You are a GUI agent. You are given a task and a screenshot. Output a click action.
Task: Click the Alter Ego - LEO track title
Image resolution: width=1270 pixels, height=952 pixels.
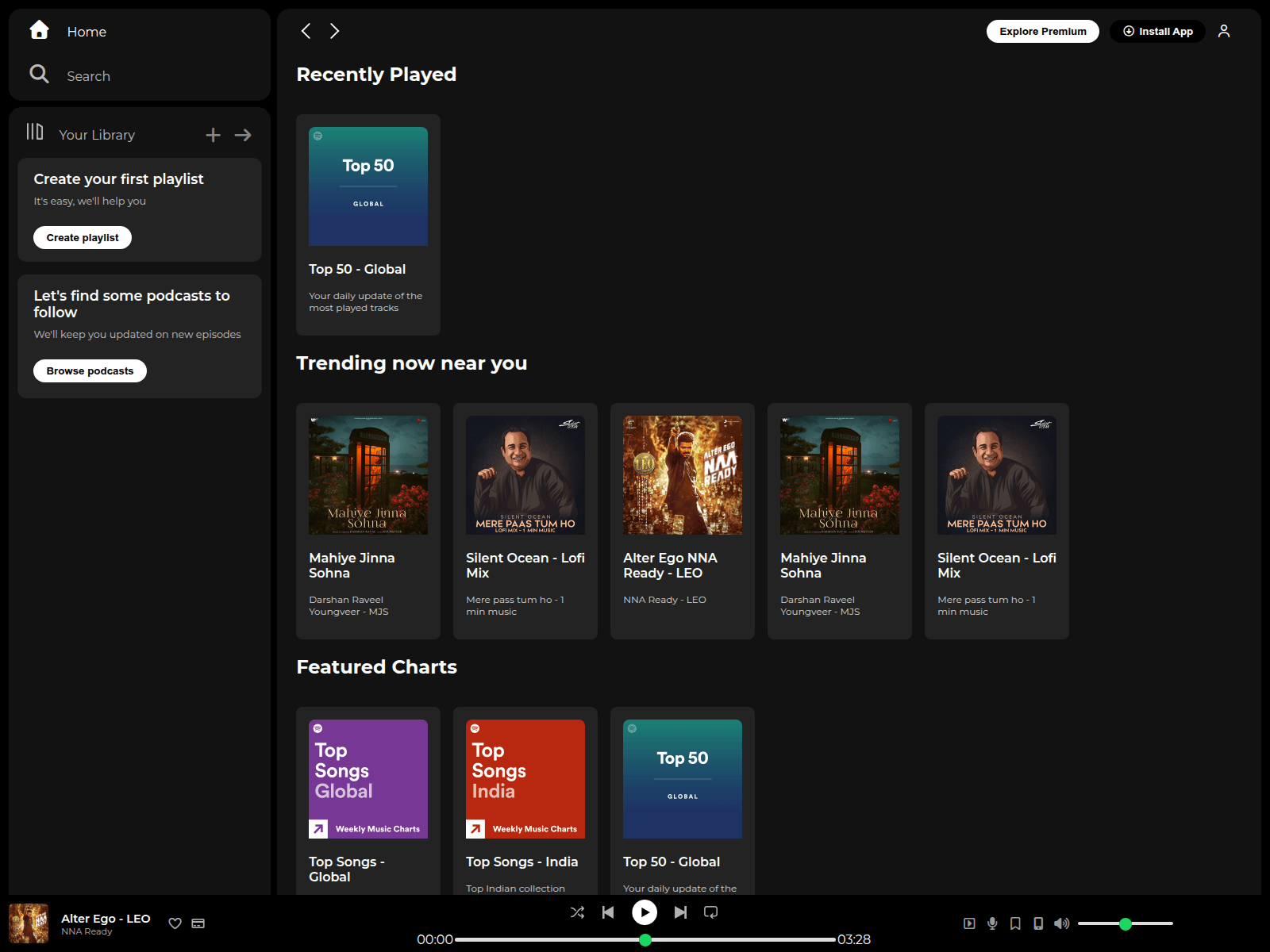pyautogui.click(x=106, y=918)
